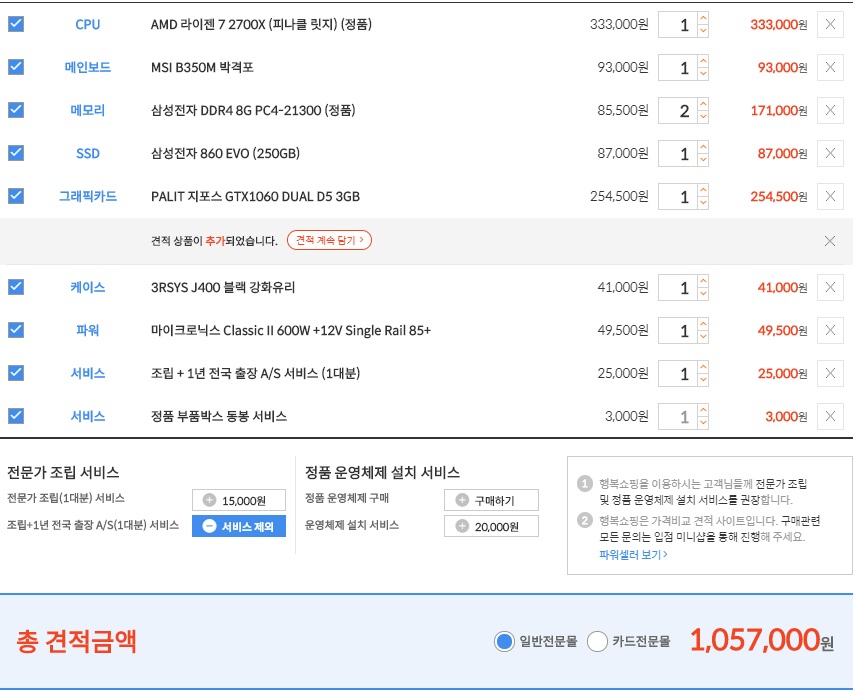Uncheck the 메모리 item checkbox
The image size is (856, 691).
[16, 110]
